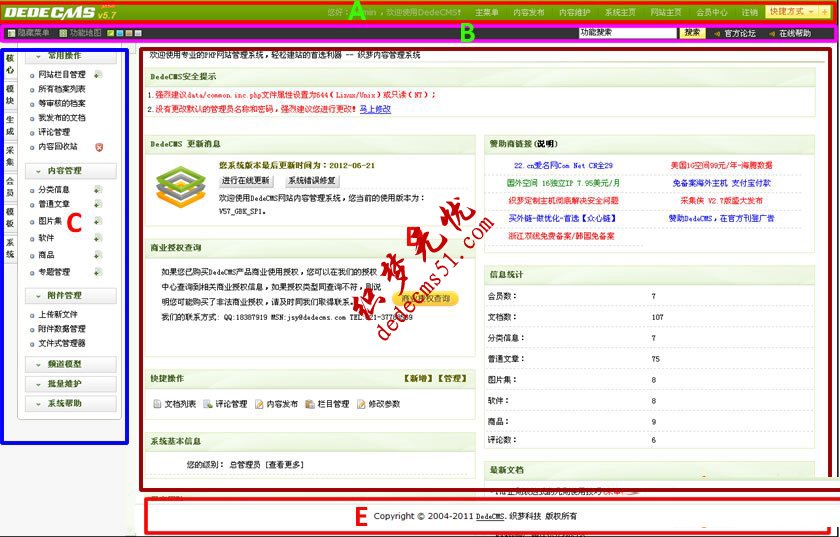The image size is (840, 537).
Task: Click the arrow icon beside 在线帮助
Action: (771, 33)
